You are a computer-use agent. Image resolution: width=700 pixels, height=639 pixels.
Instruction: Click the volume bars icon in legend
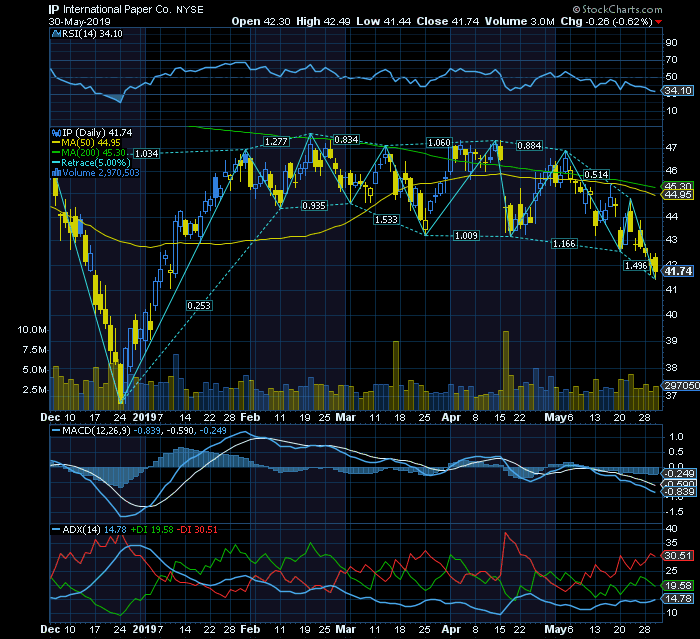point(56,172)
